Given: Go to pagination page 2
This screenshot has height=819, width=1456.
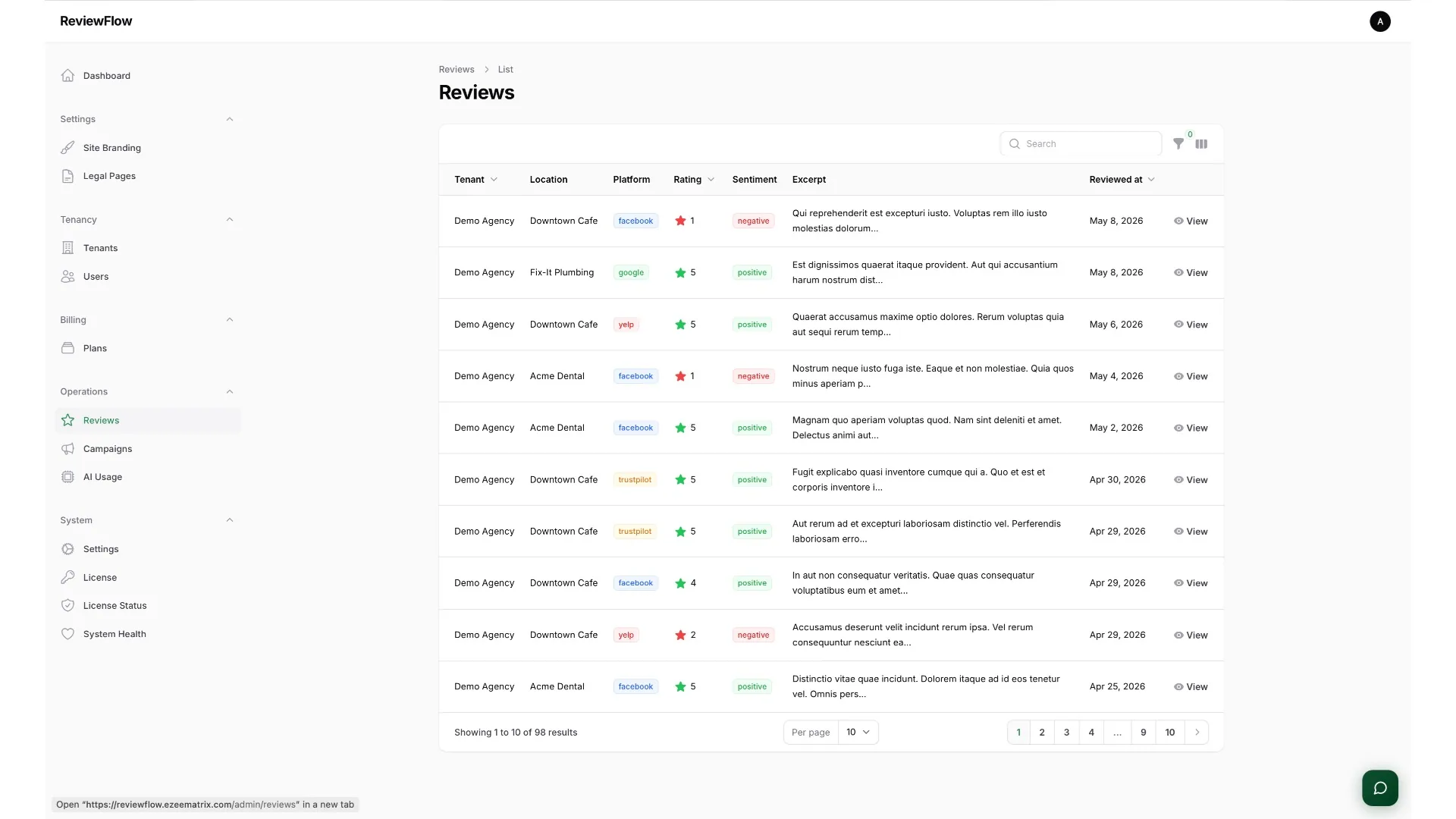Looking at the screenshot, I should tap(1042, 733).
